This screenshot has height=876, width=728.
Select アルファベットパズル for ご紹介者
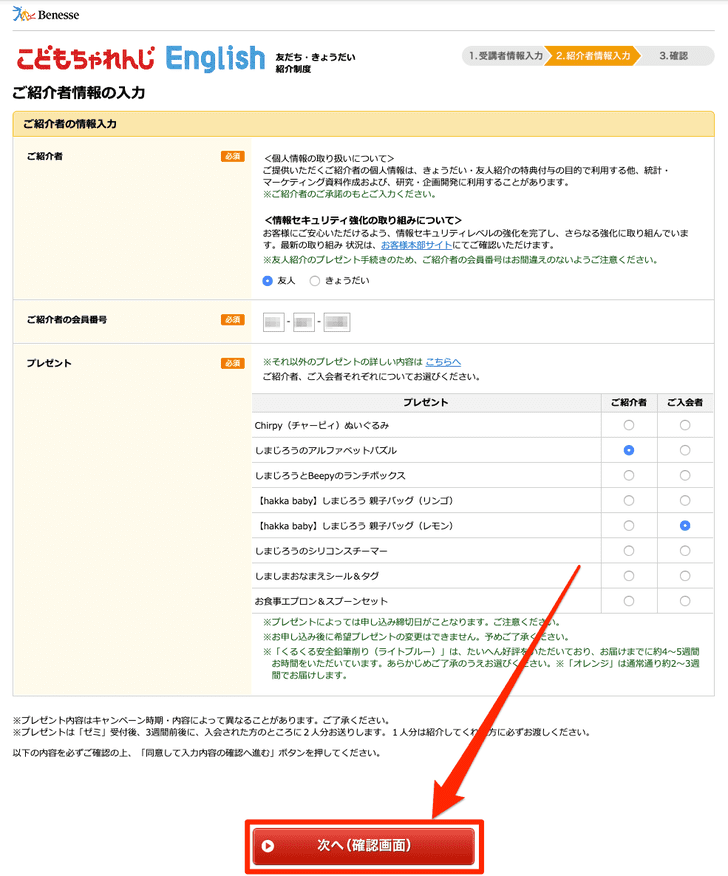(629, 451)
